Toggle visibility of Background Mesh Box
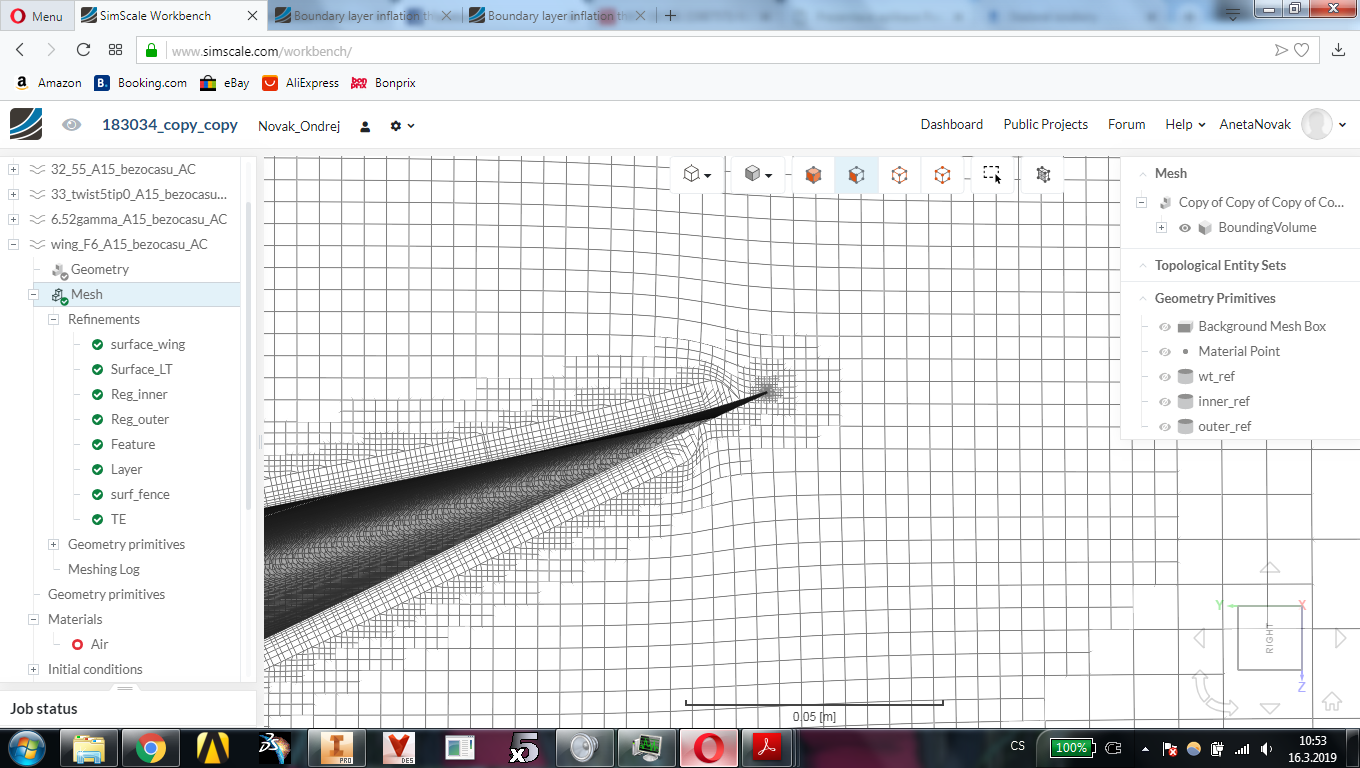 [1164, 327]
